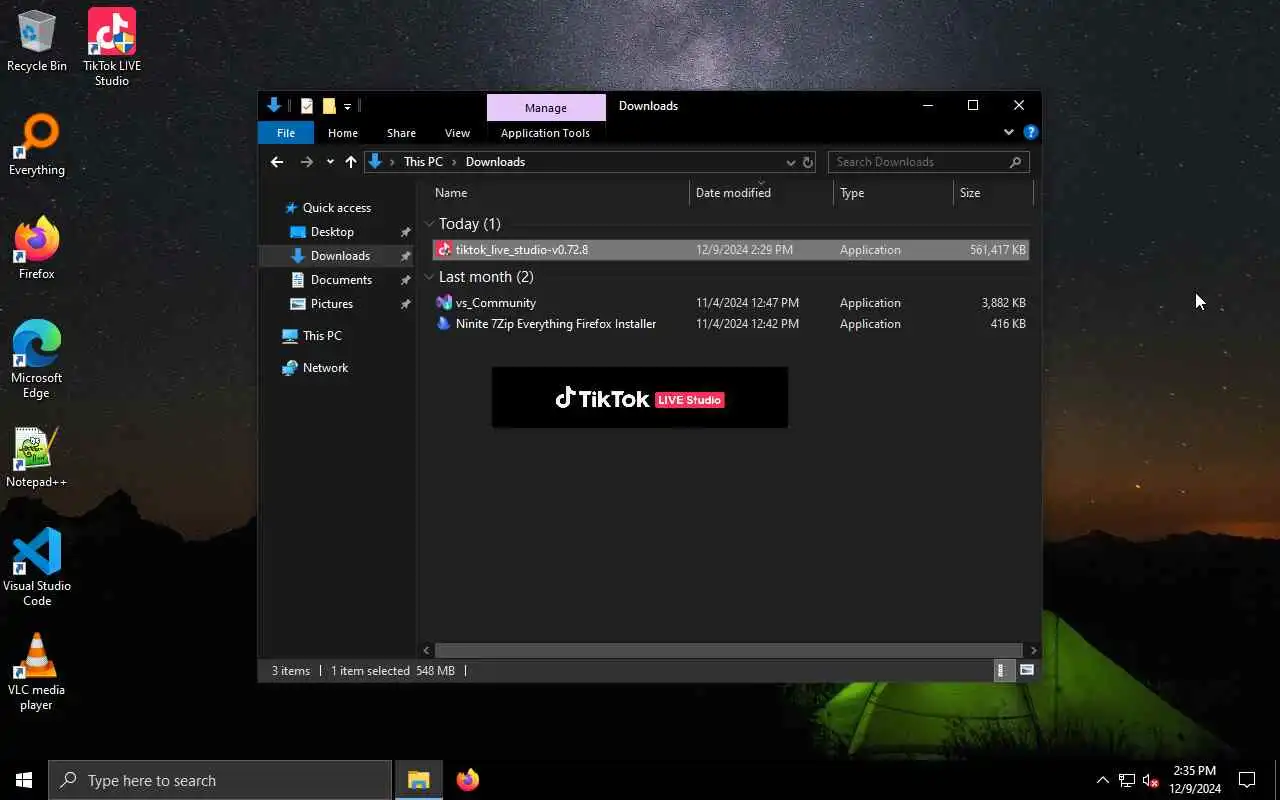Select the vs_Community file
Image resolution: width=1280 pixels, height=800 pixels.
coord(730,303)
